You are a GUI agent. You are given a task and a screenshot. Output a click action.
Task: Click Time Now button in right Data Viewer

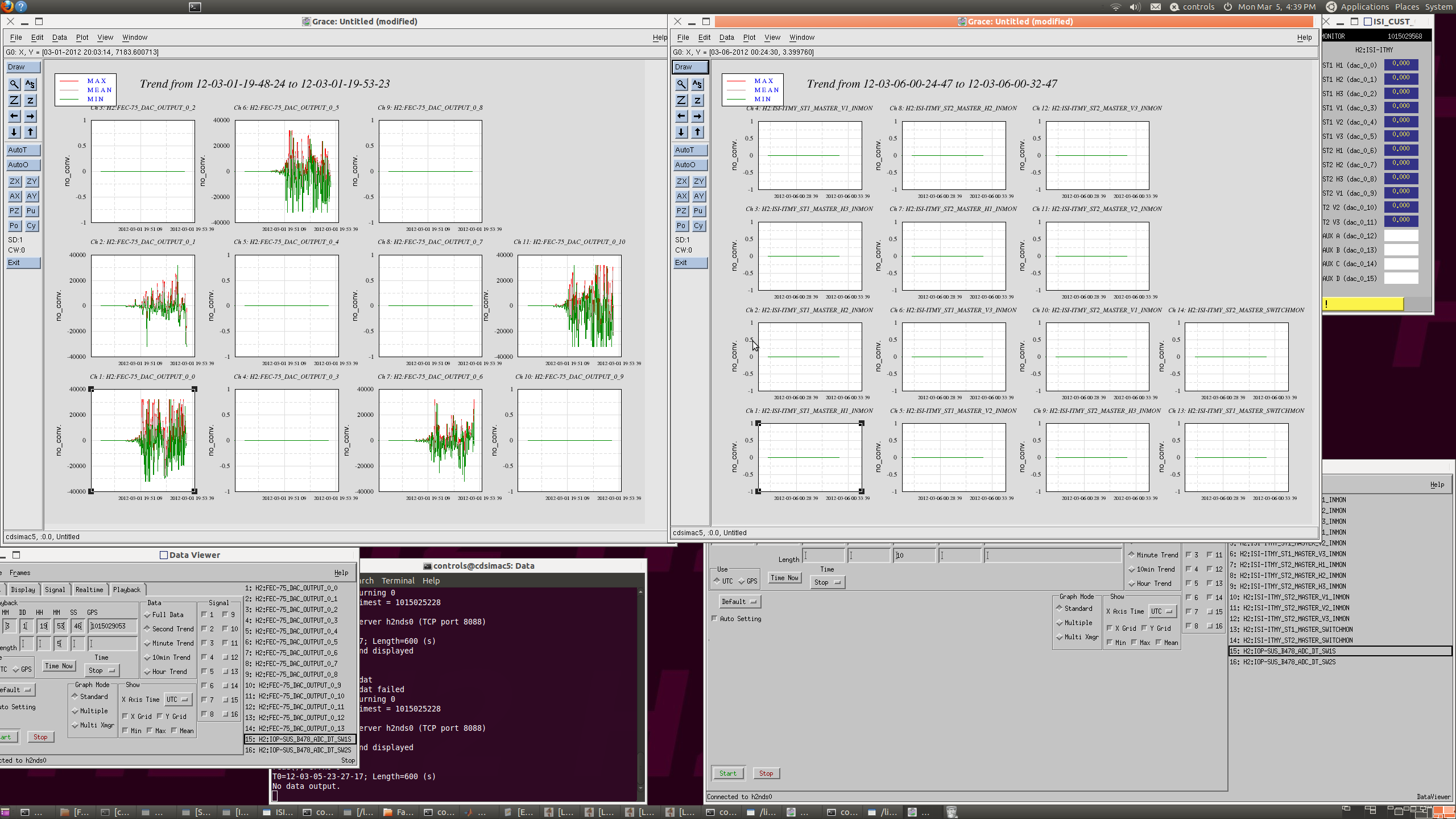pos(785,578)
